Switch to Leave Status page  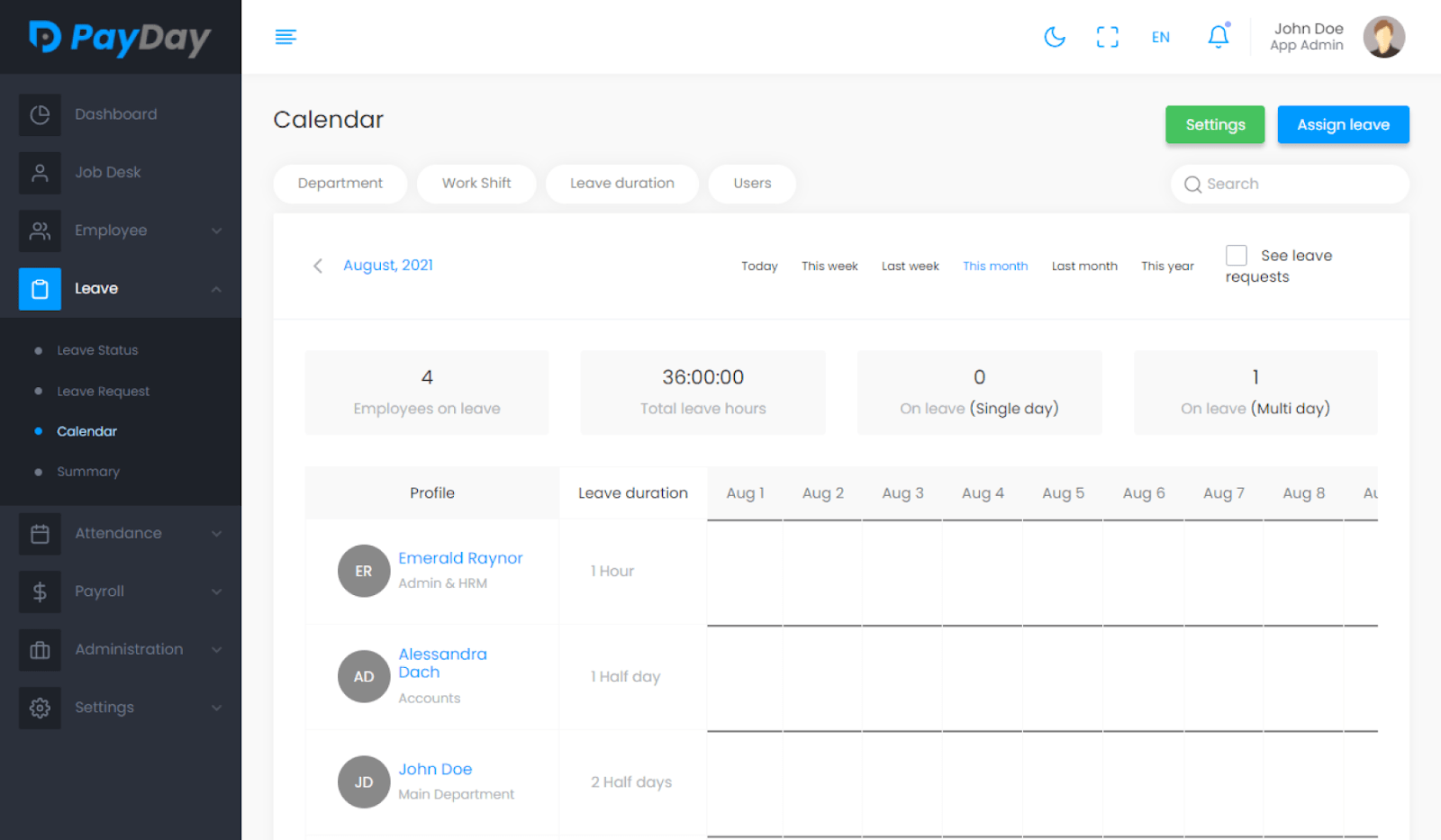point(97,349)
